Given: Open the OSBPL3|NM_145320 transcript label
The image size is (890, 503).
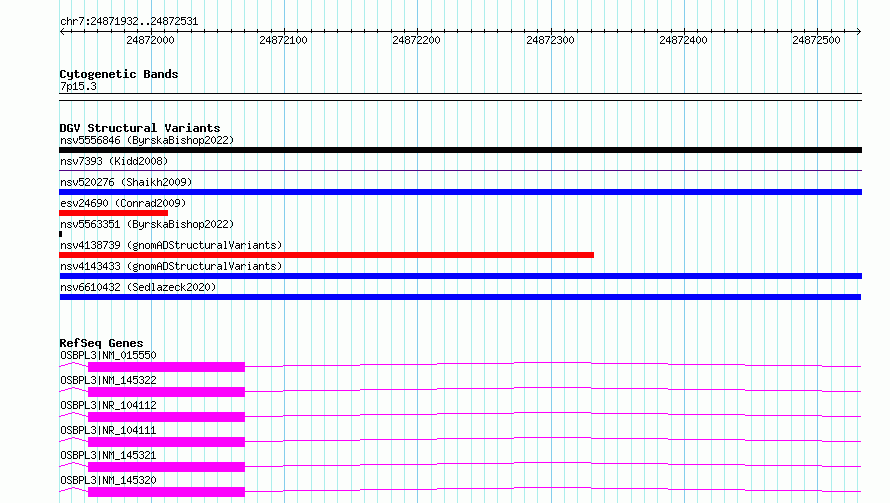Looking at the screenshot, I should tap(108, 480).
